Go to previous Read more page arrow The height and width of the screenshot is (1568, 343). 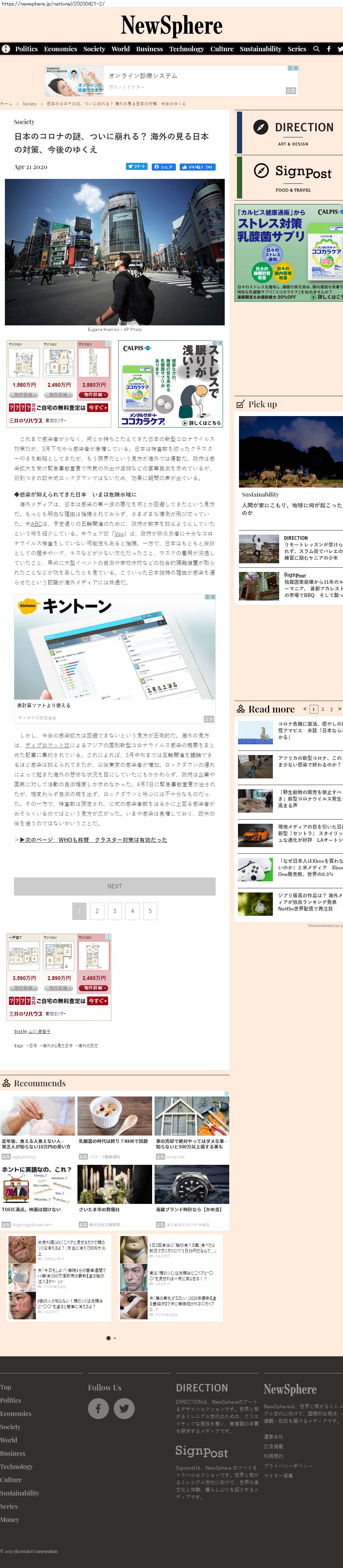(305, 709)
